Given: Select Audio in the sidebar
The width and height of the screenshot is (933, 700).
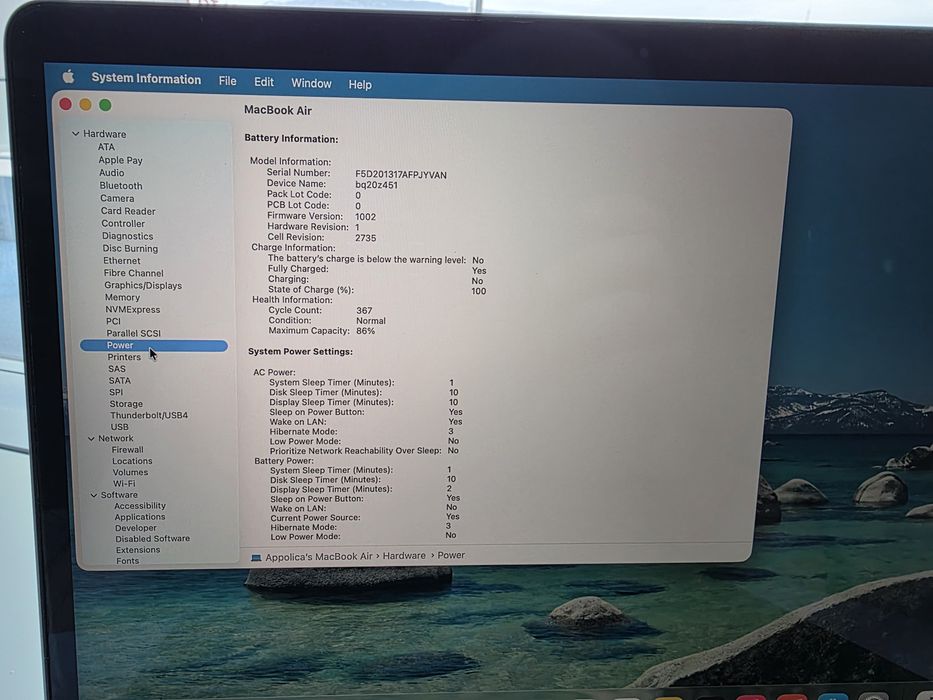Looking at the screenshot, I should coord(111,172).
